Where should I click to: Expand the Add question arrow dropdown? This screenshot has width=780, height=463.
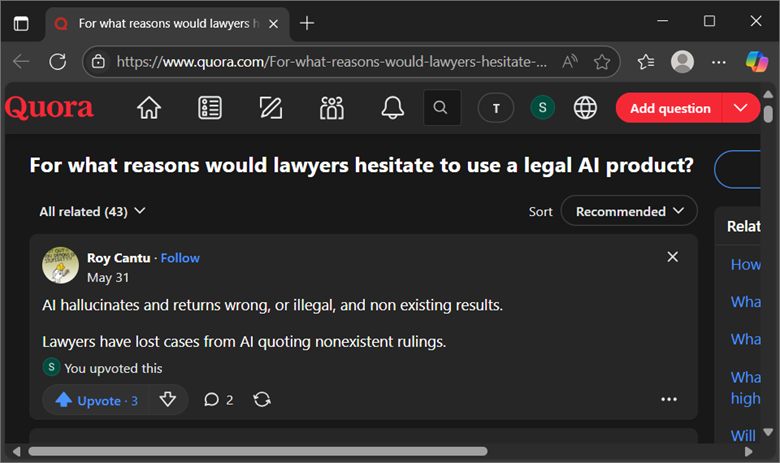coord(740,108)
